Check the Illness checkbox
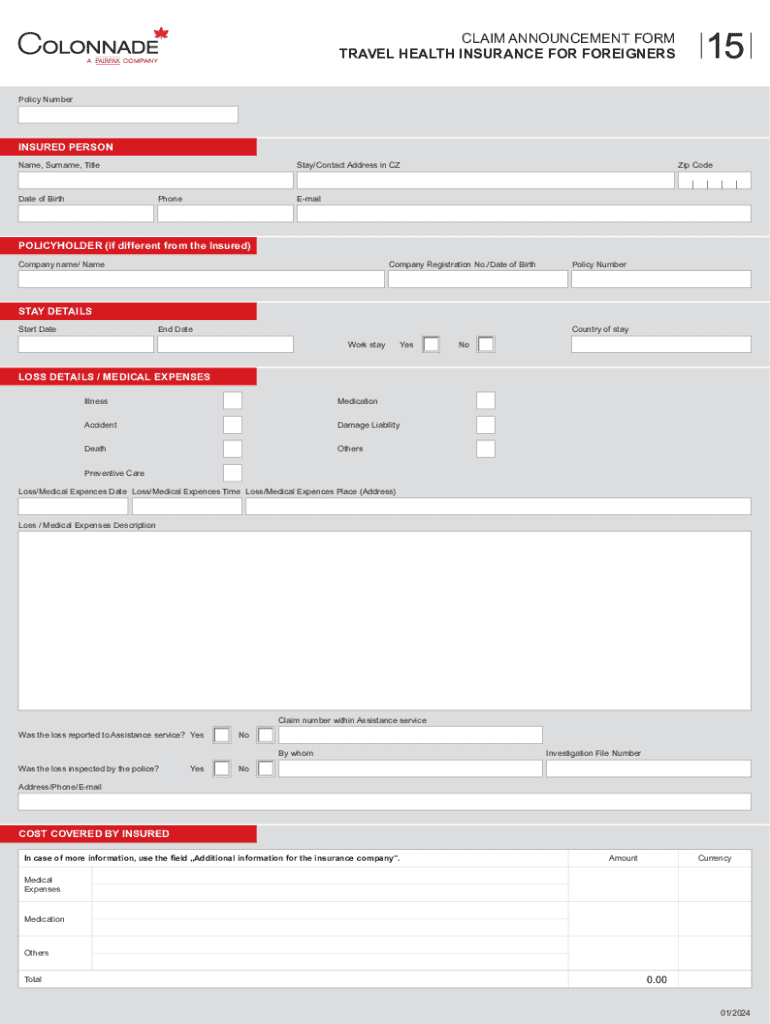 click(232, 401)
